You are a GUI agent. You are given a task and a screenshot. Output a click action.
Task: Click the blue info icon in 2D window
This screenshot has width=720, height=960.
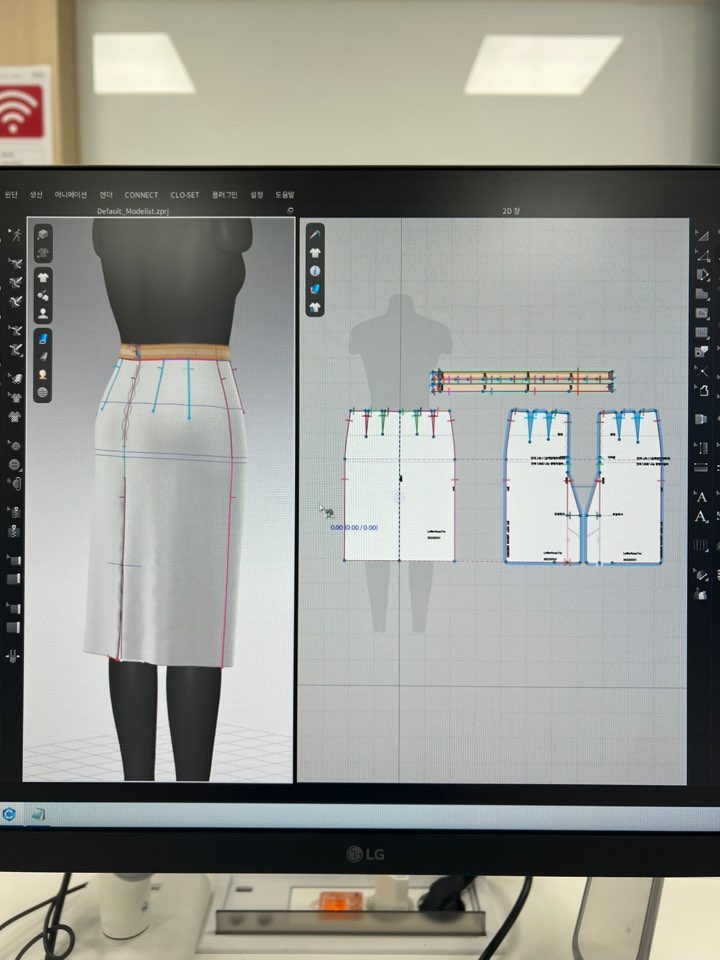pyautogui.click(x=315, y=270)
